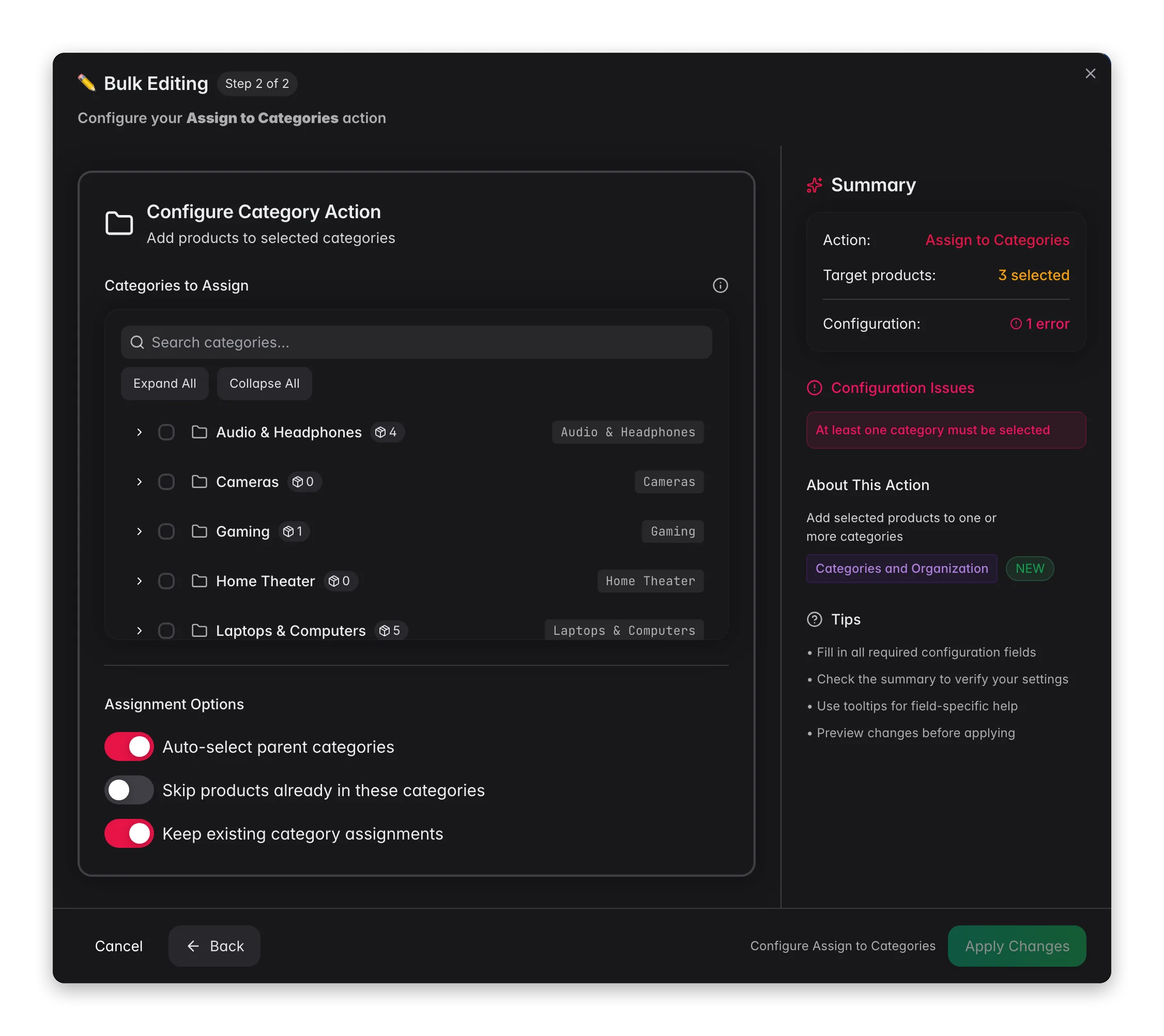Screen dimensions: 1164x1036
Task: Click the 1 error configuration status
Action: [1040, 324]
